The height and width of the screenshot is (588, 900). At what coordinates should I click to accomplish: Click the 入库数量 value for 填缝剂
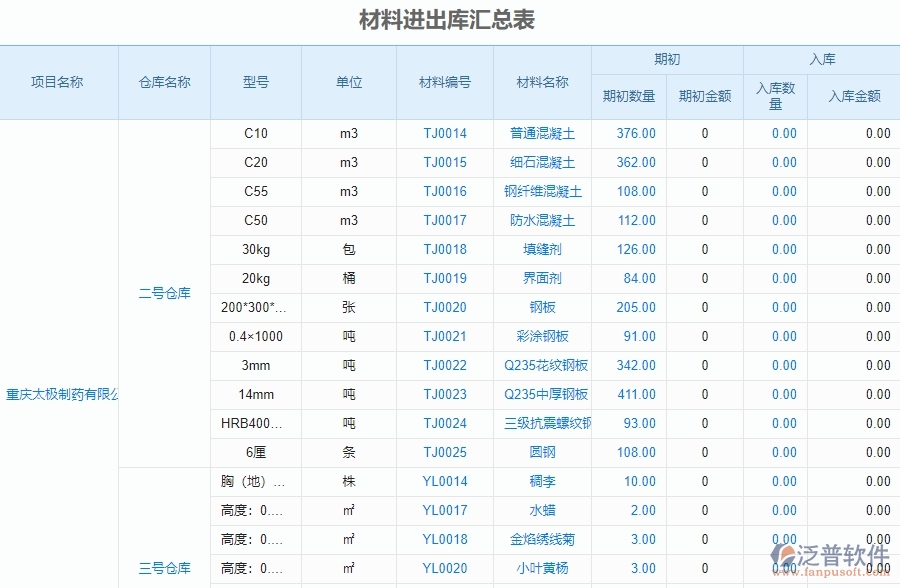click(783, 249)
